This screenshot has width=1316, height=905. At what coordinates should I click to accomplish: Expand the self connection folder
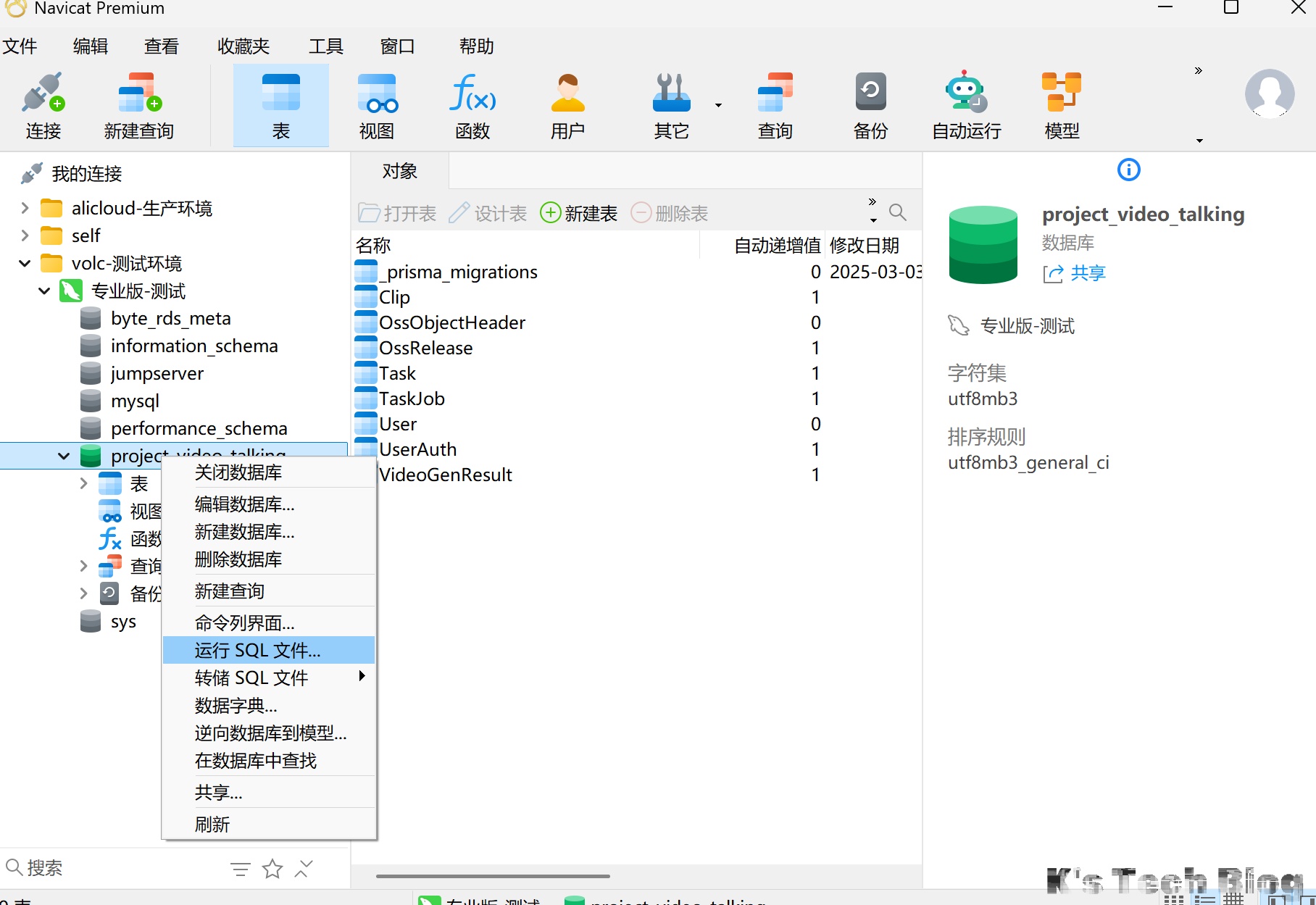25,235
